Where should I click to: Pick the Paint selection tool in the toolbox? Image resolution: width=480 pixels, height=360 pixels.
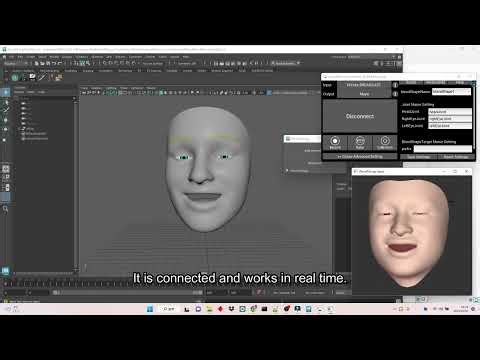(x=6, y=111)
